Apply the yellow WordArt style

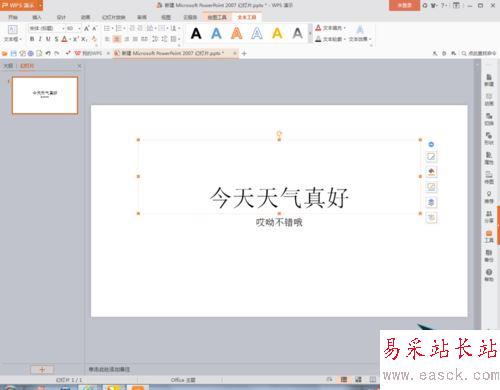click(x=277, y=34)
